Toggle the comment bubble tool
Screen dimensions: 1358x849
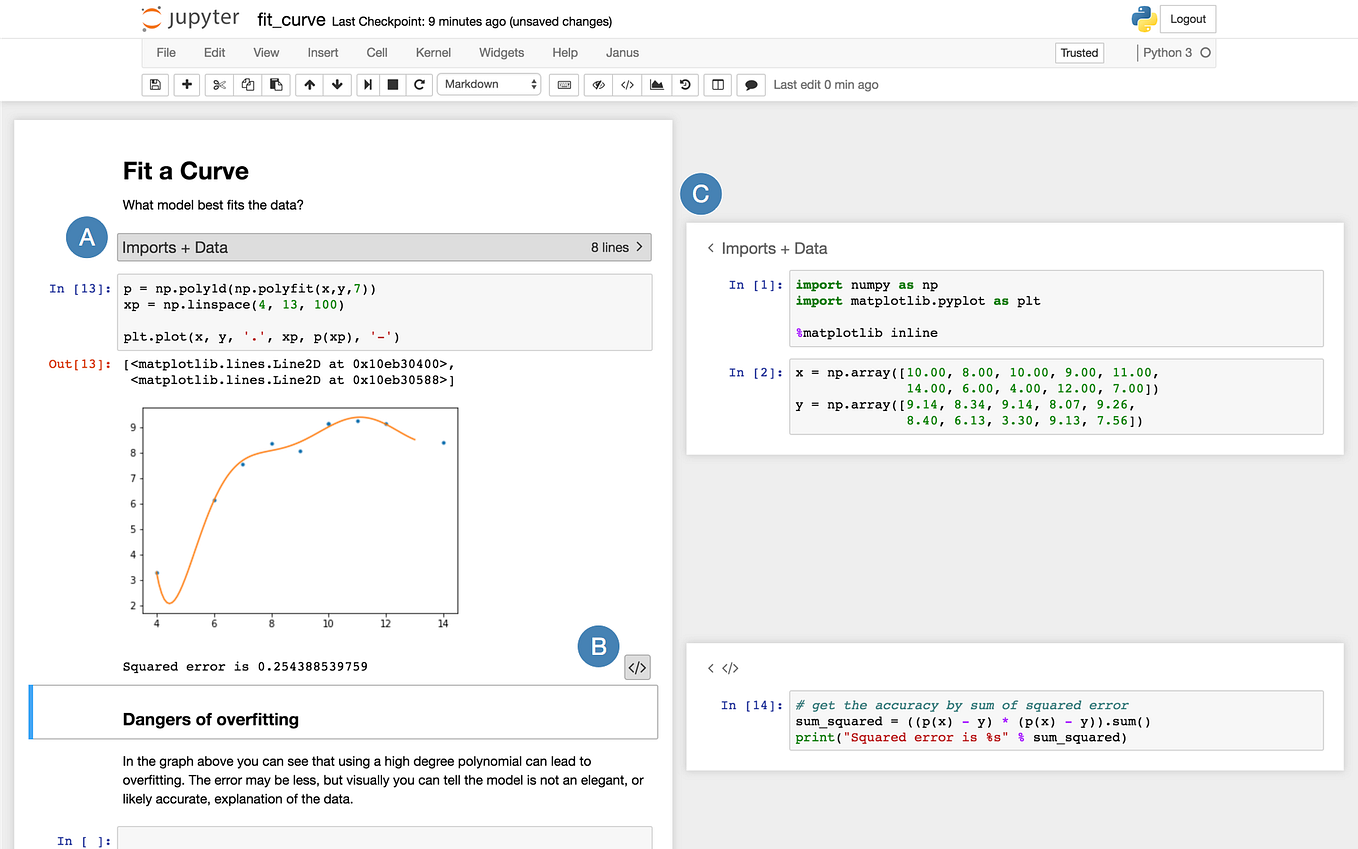point(750,85)
